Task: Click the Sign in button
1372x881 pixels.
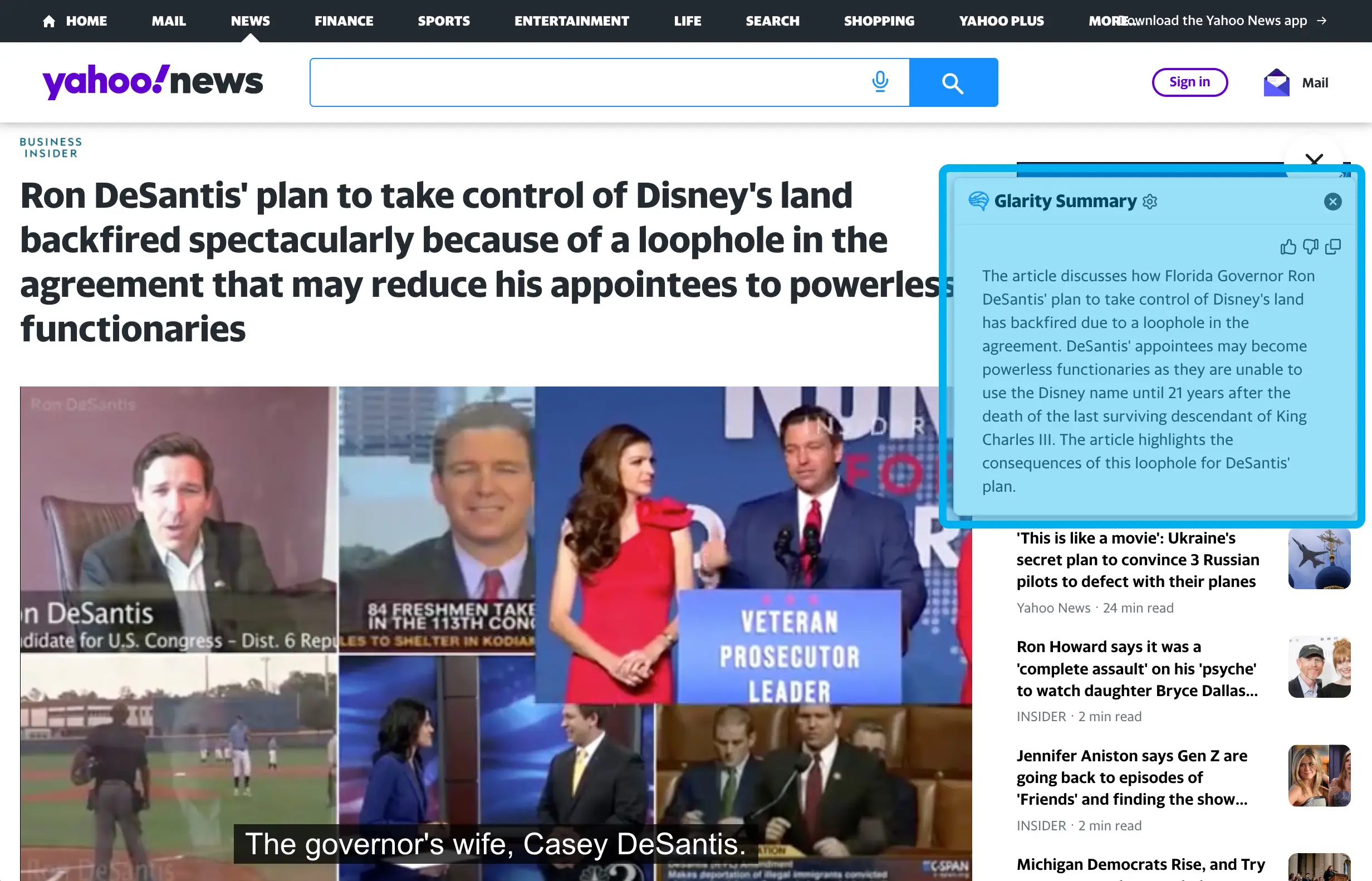Action: tap(1189, 82)
